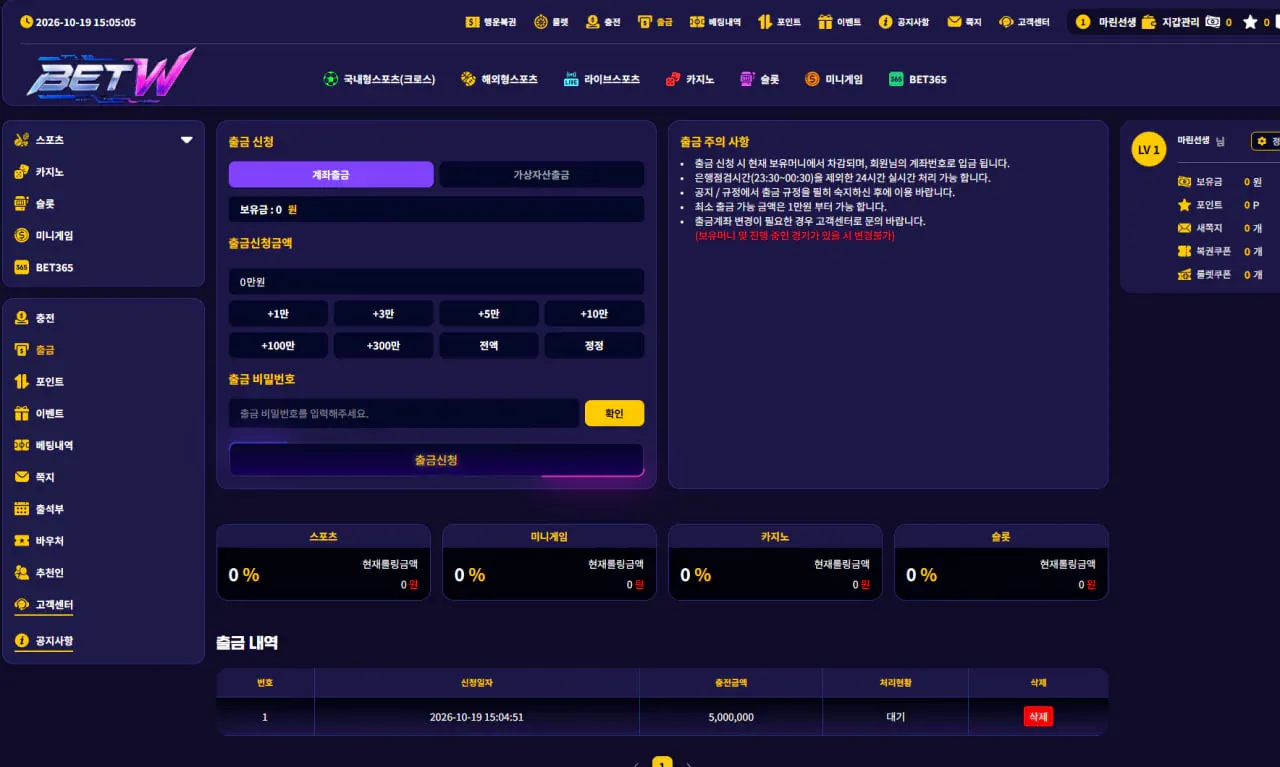Focus the 출금신청금액 amount field

click(436, 282)
